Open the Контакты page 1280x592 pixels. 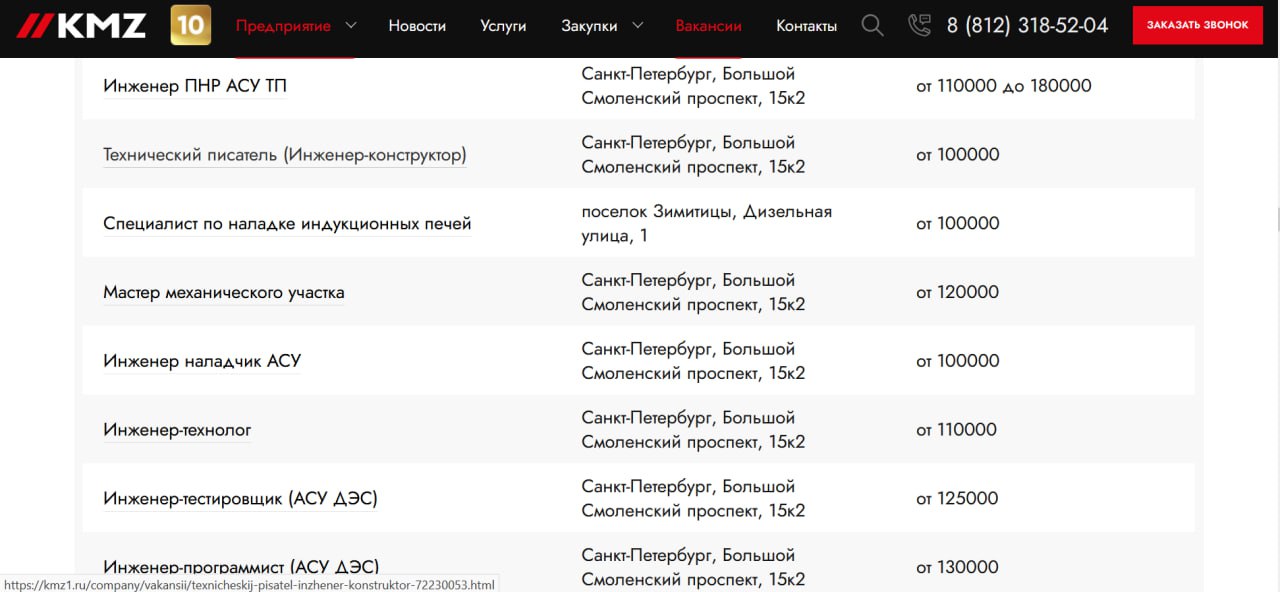806,26
